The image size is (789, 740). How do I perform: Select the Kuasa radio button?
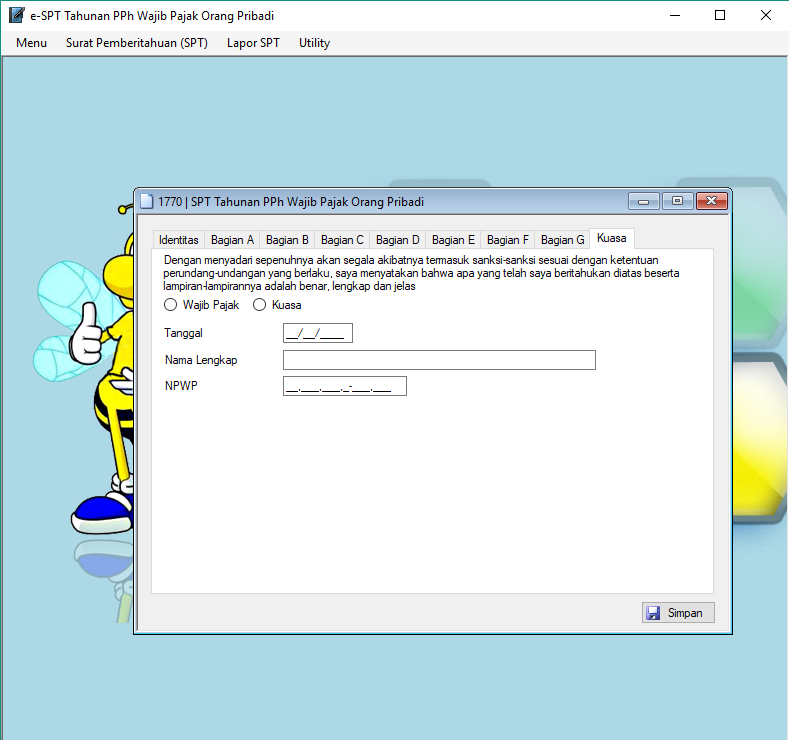[260, 305]
